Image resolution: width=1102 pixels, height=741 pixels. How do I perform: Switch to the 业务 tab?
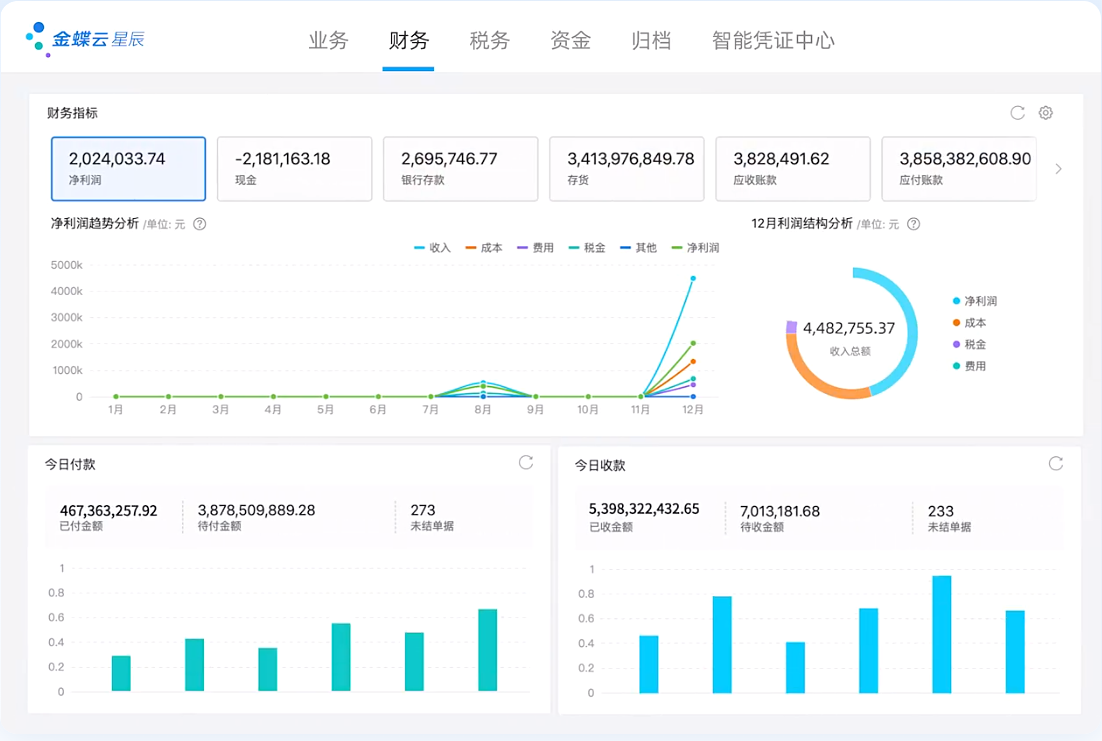point(328,41)
